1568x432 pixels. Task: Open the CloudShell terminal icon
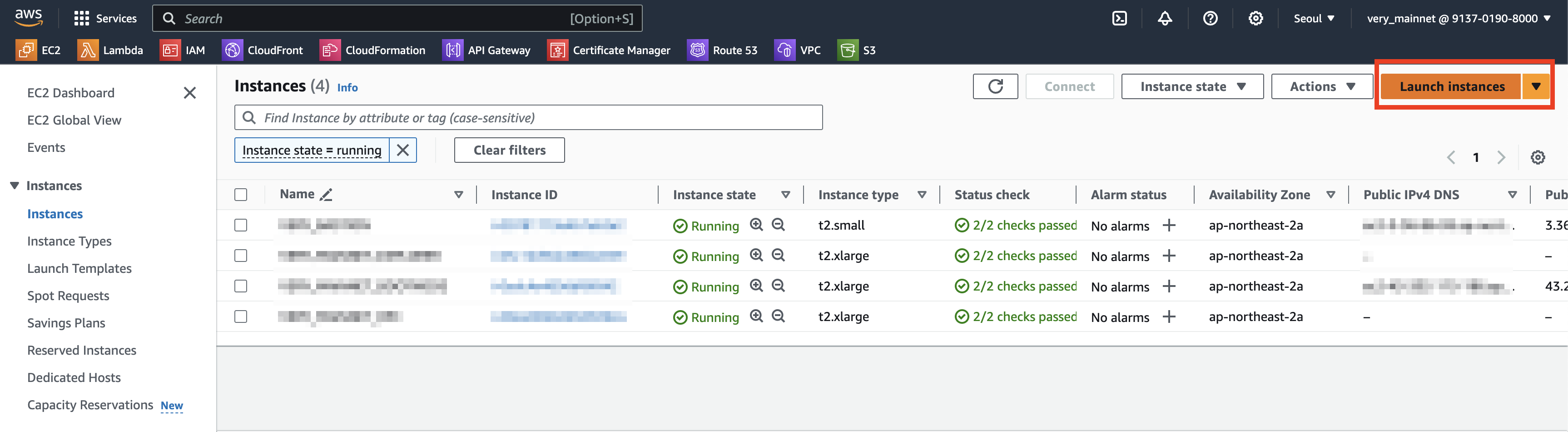click(x=1119, y=18)
